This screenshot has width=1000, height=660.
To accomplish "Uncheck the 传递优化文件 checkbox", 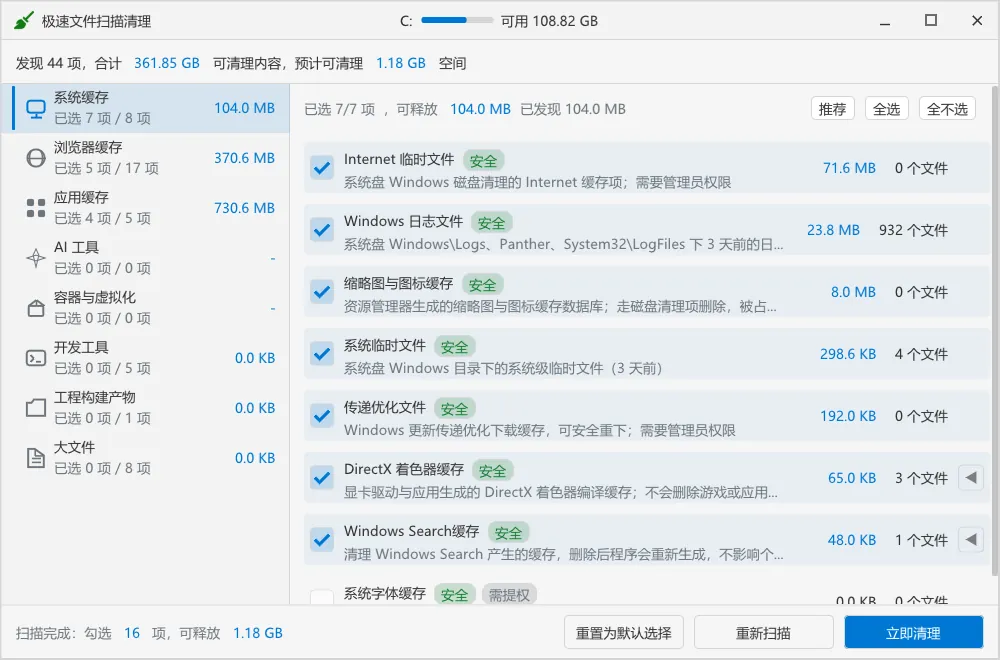I will [x=322, y=416].
